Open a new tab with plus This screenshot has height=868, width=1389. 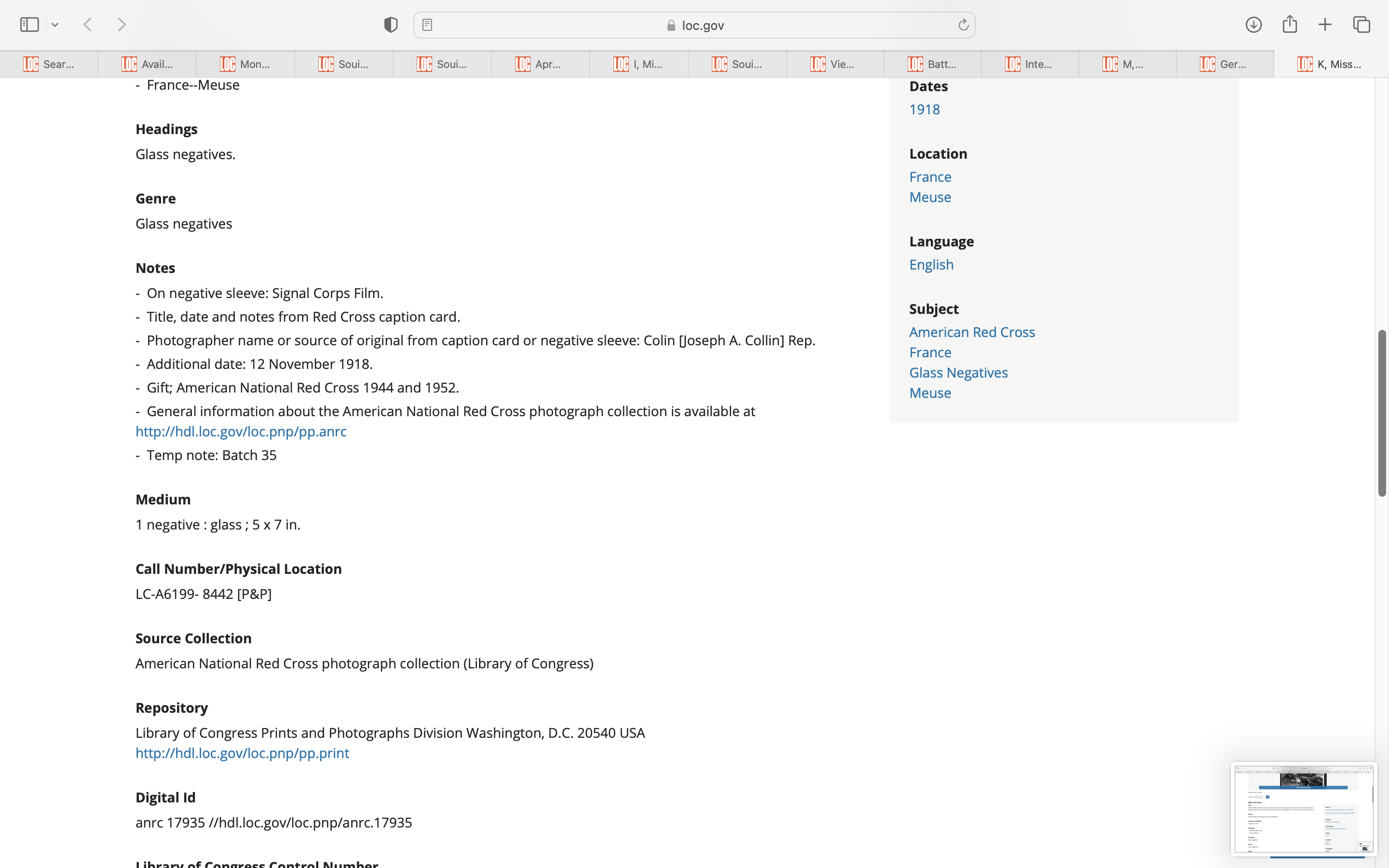click(1325, 25)
